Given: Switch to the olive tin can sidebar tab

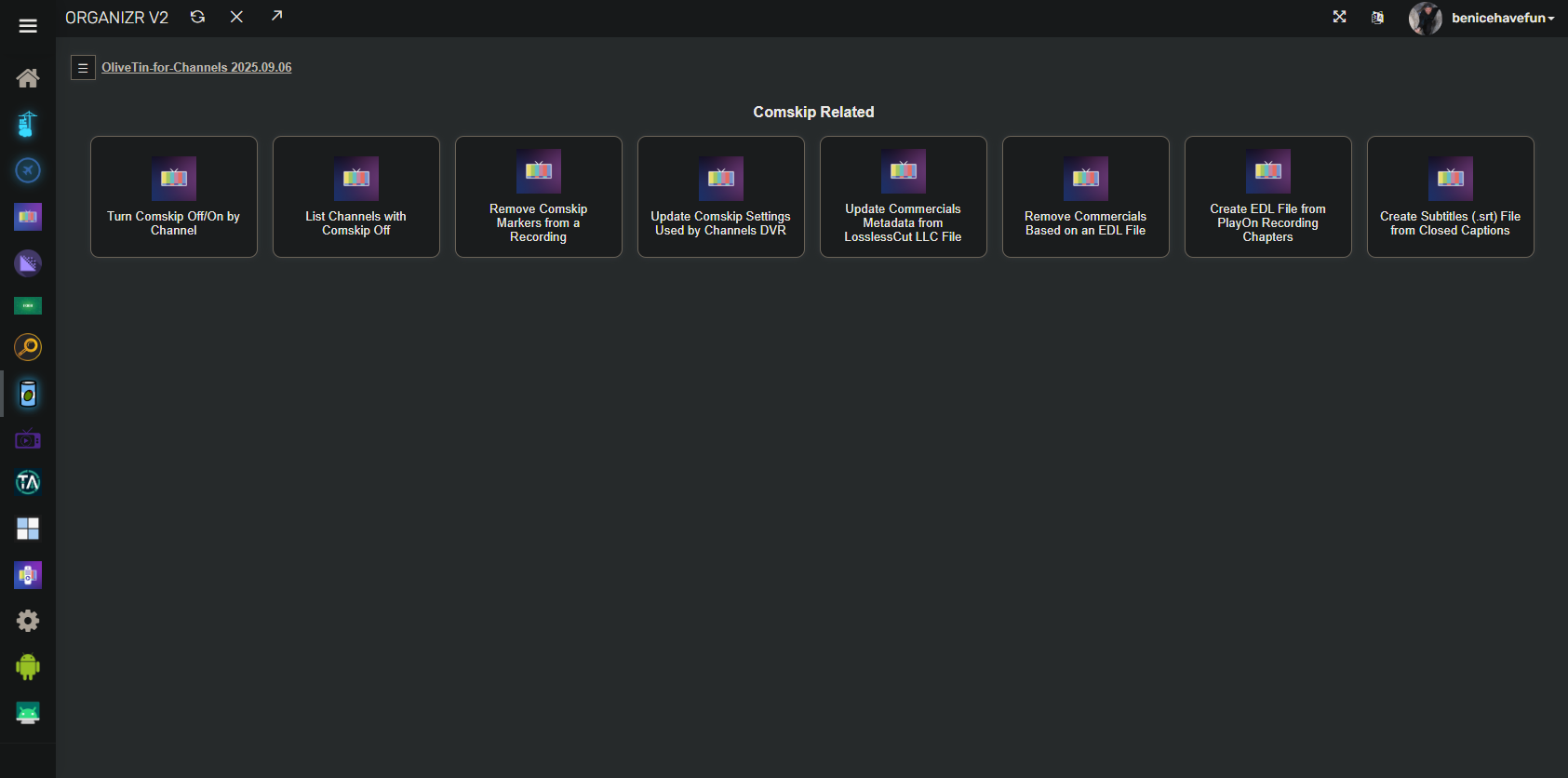Looking at the screenshot, I should [x=28, y=394].
